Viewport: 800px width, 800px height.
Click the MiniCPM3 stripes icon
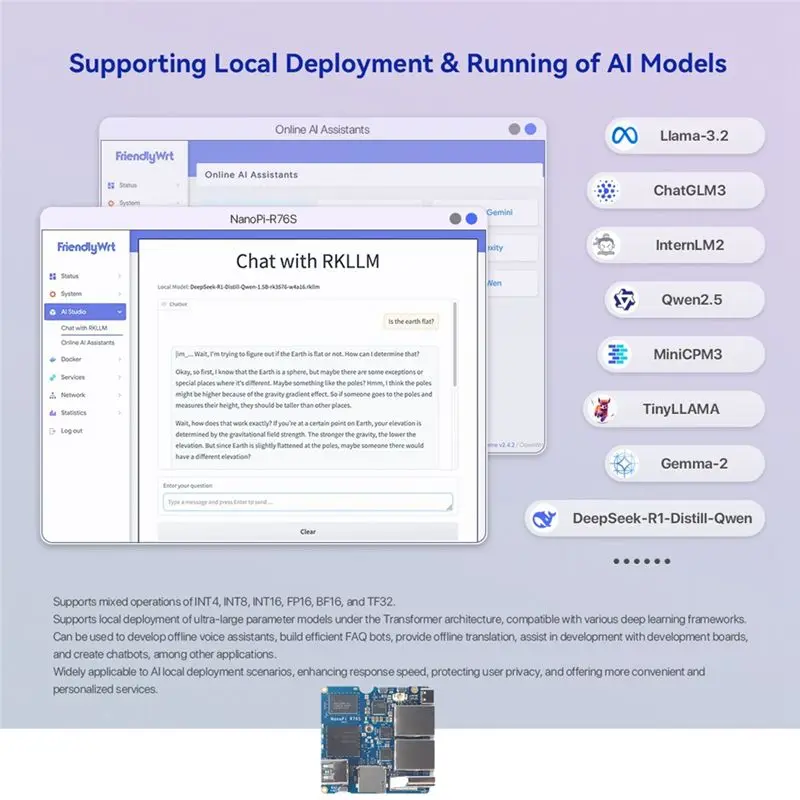pos(617,354)
